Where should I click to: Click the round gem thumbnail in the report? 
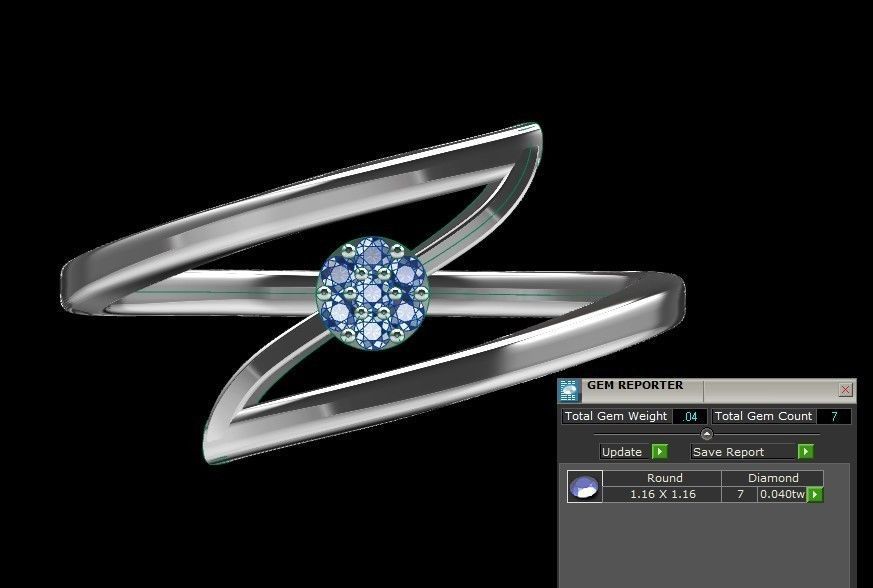point(585,487)
